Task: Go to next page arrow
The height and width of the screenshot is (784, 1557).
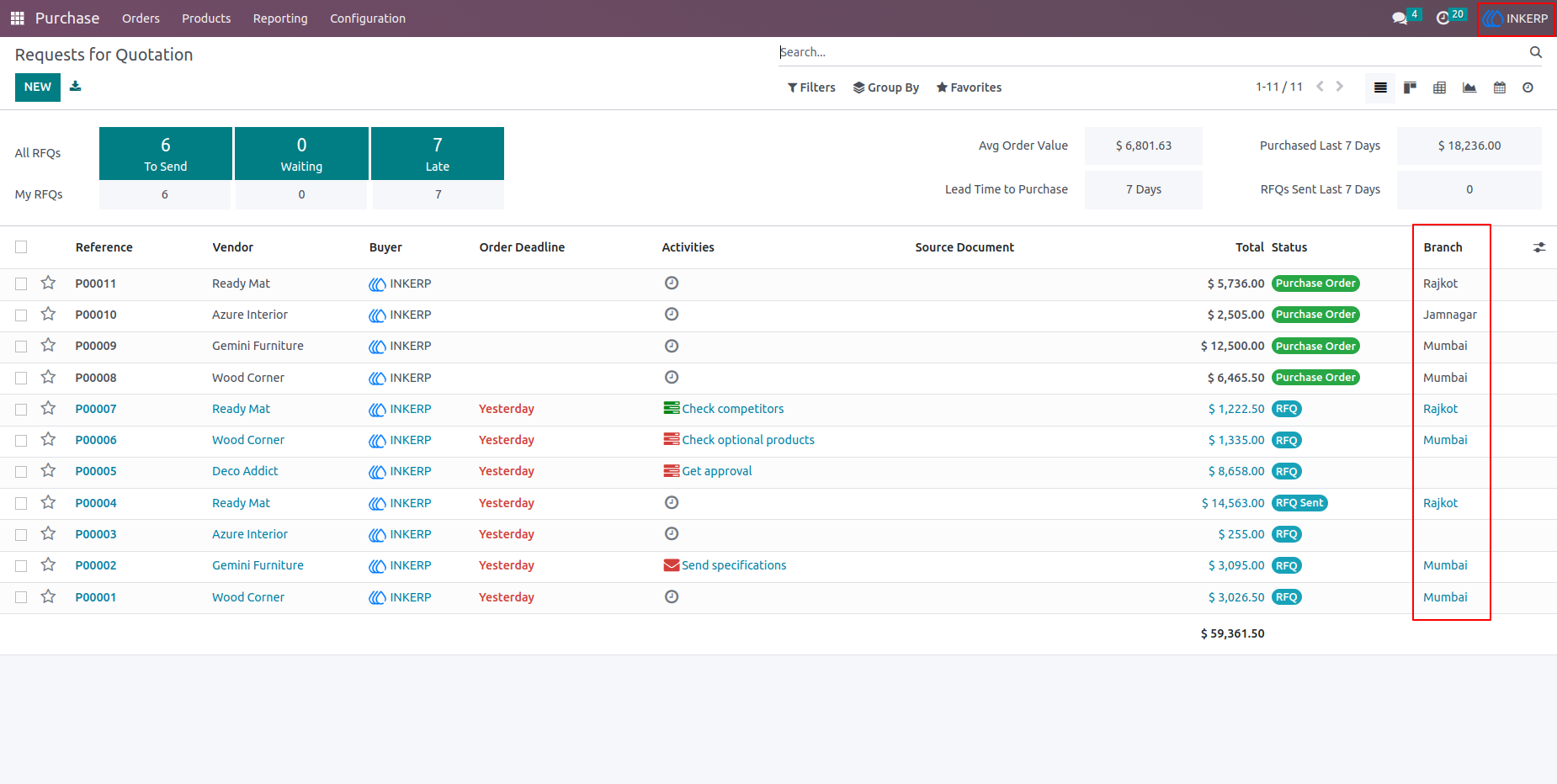Action: point(1340,87)
